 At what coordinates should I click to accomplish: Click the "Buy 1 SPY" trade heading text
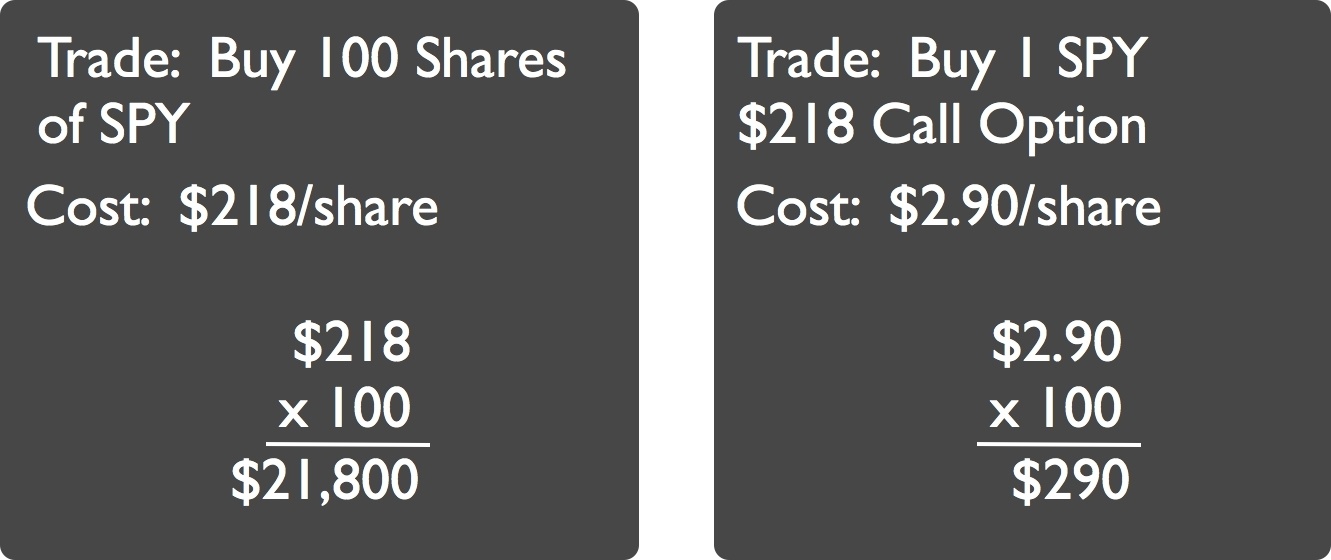point(1026,60)
